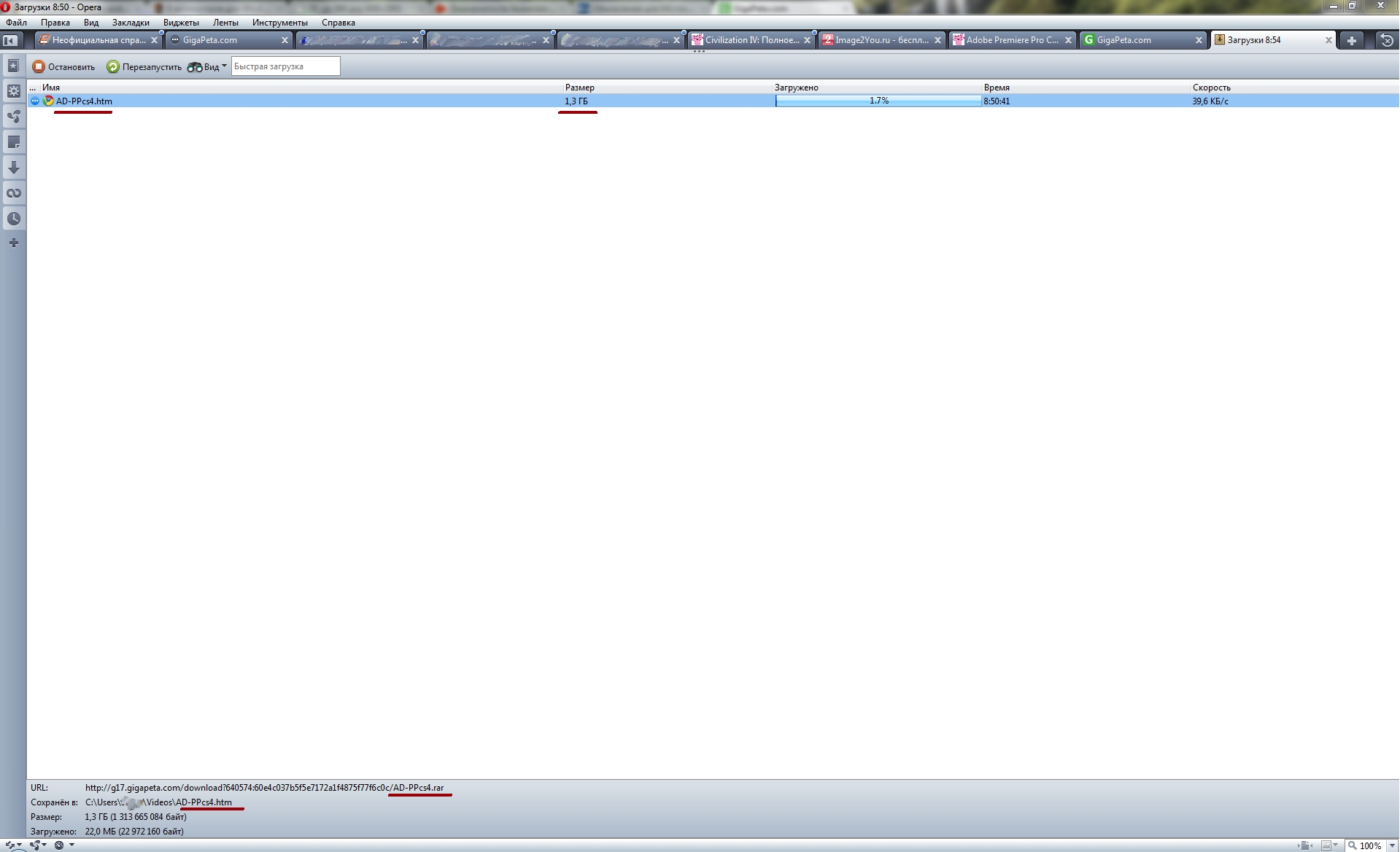
Task: Open the History panel clock icon
Action: 13,219
